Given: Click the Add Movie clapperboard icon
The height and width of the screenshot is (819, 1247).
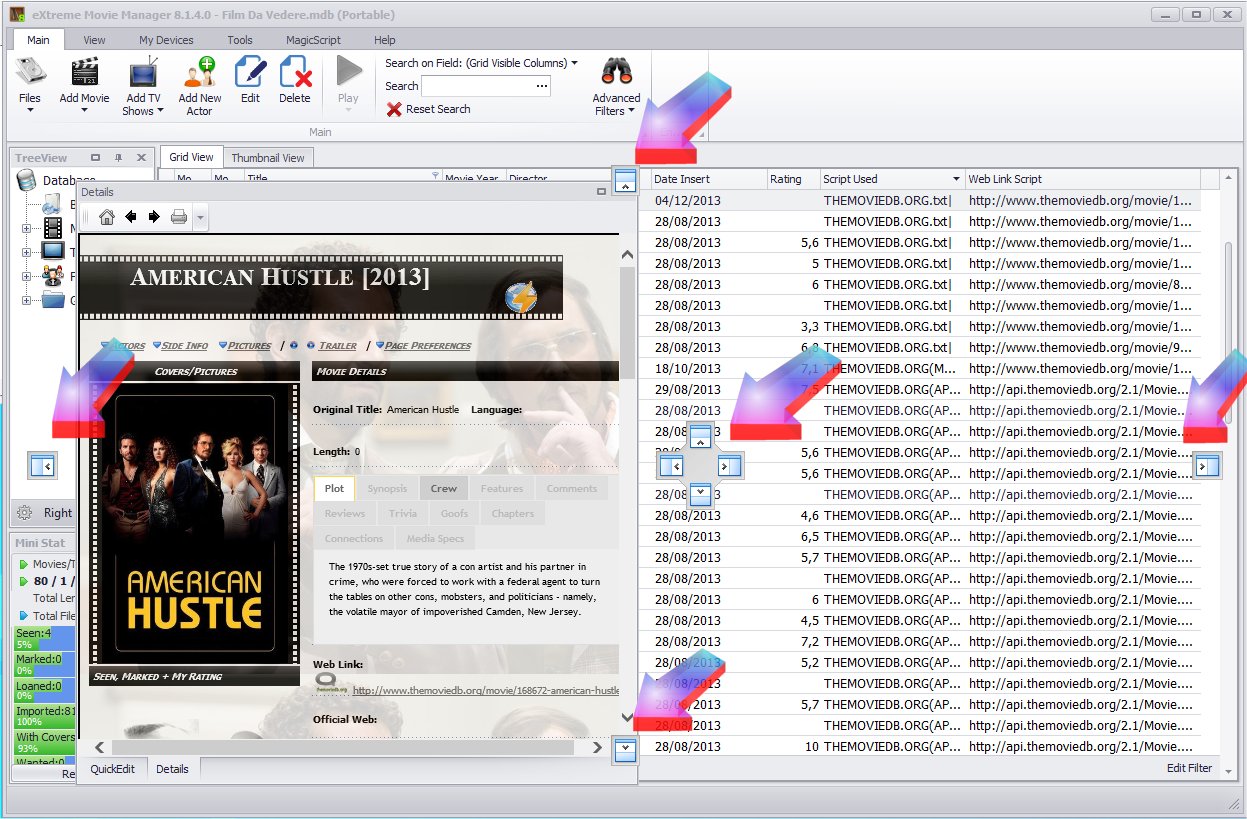Looking at the screenshot, I should pos(84,74).
